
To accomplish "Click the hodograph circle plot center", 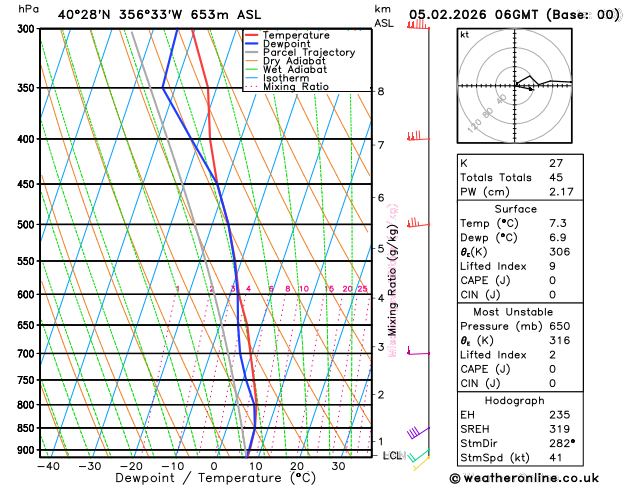I will [x=514, y=85].
